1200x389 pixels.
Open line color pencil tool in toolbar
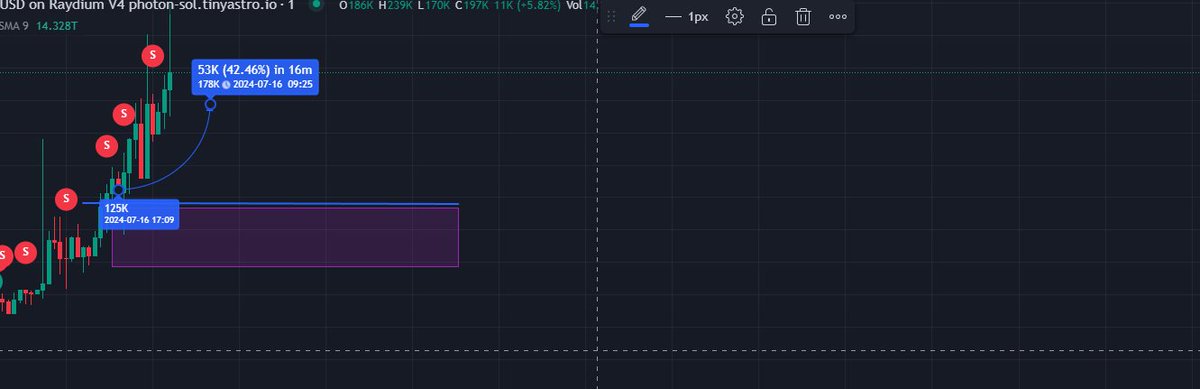[640, 16]
